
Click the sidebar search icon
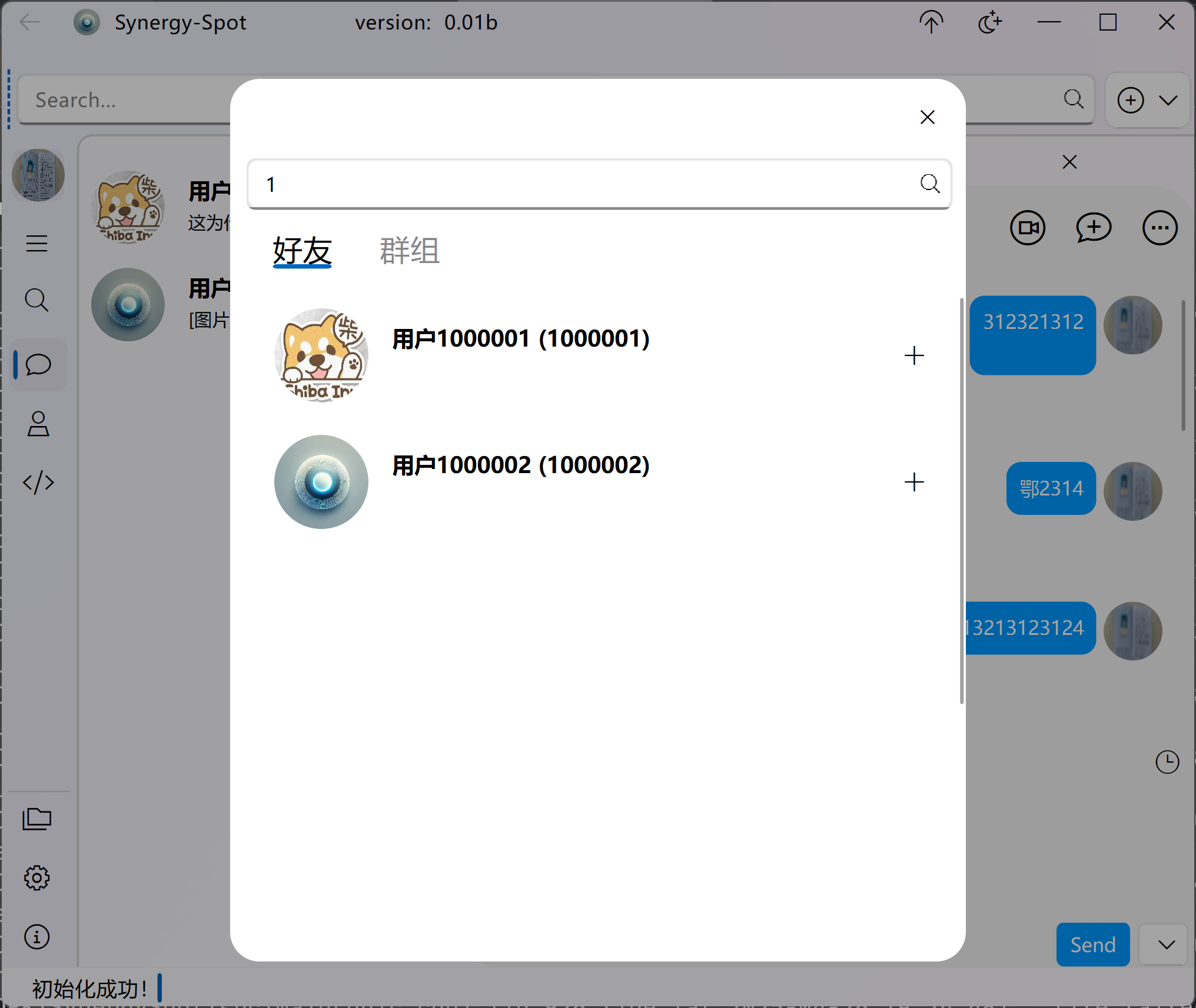coord(37,301)
